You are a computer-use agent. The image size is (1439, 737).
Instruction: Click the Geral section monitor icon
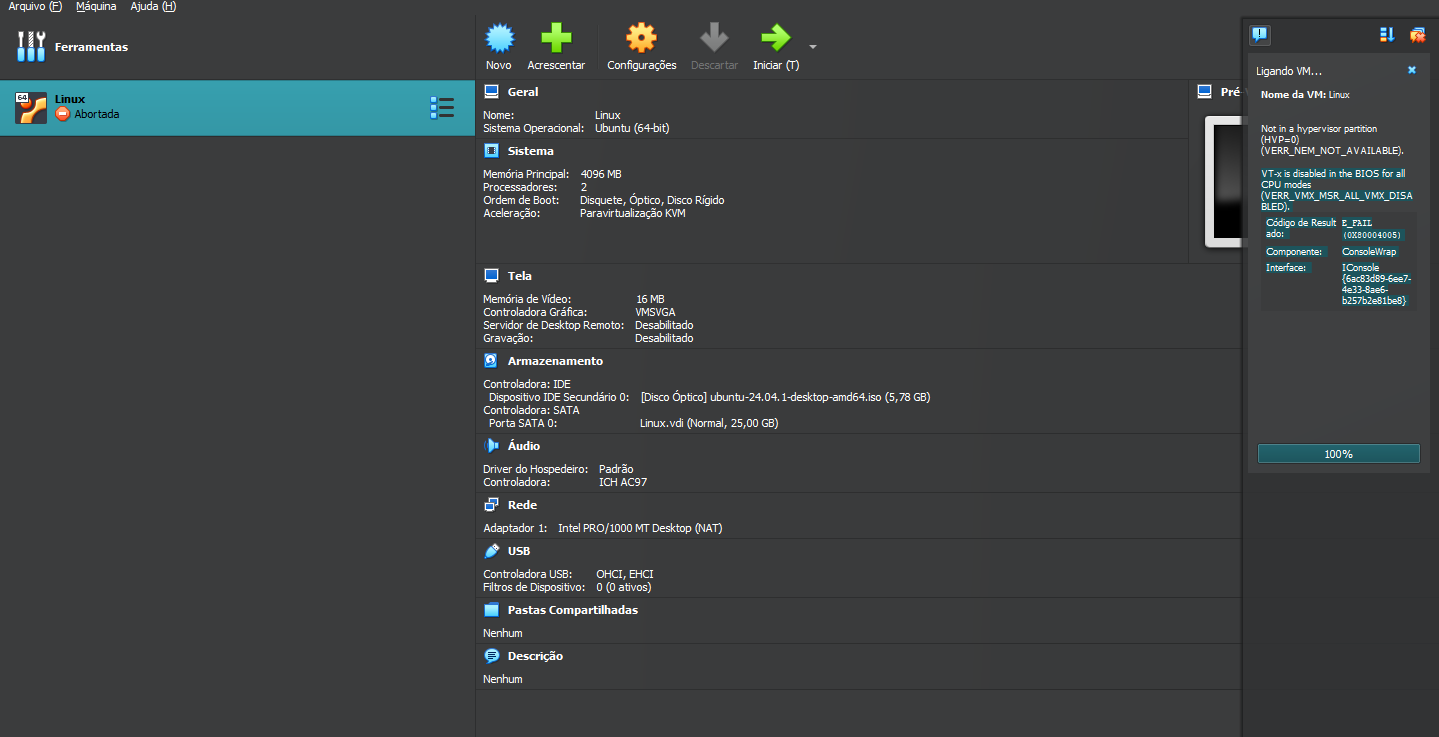(491, 92)
